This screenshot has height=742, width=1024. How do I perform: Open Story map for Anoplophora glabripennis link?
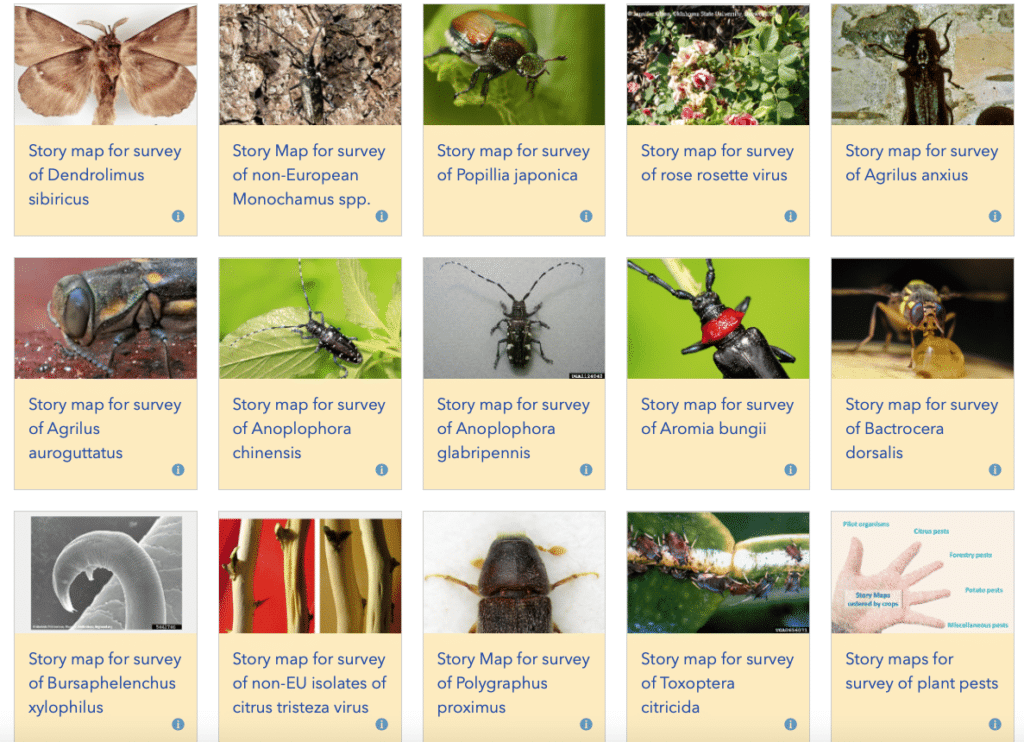pos(513,428)
